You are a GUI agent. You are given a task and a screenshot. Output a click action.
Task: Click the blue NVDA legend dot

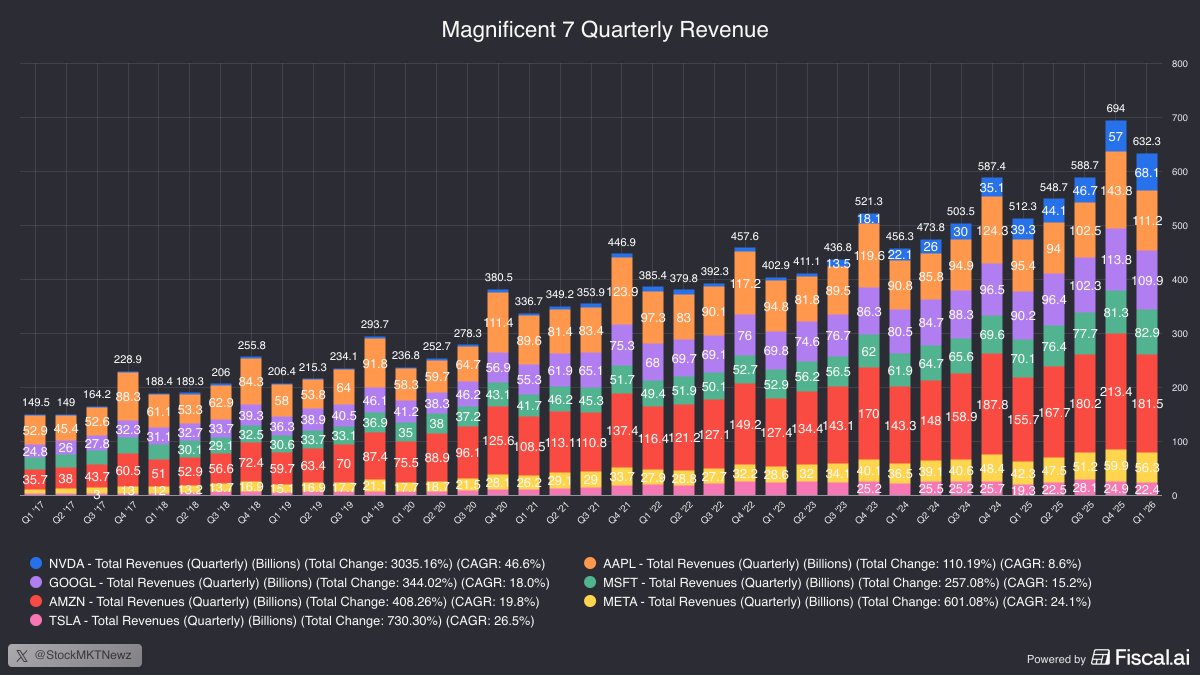click(37, 563)
